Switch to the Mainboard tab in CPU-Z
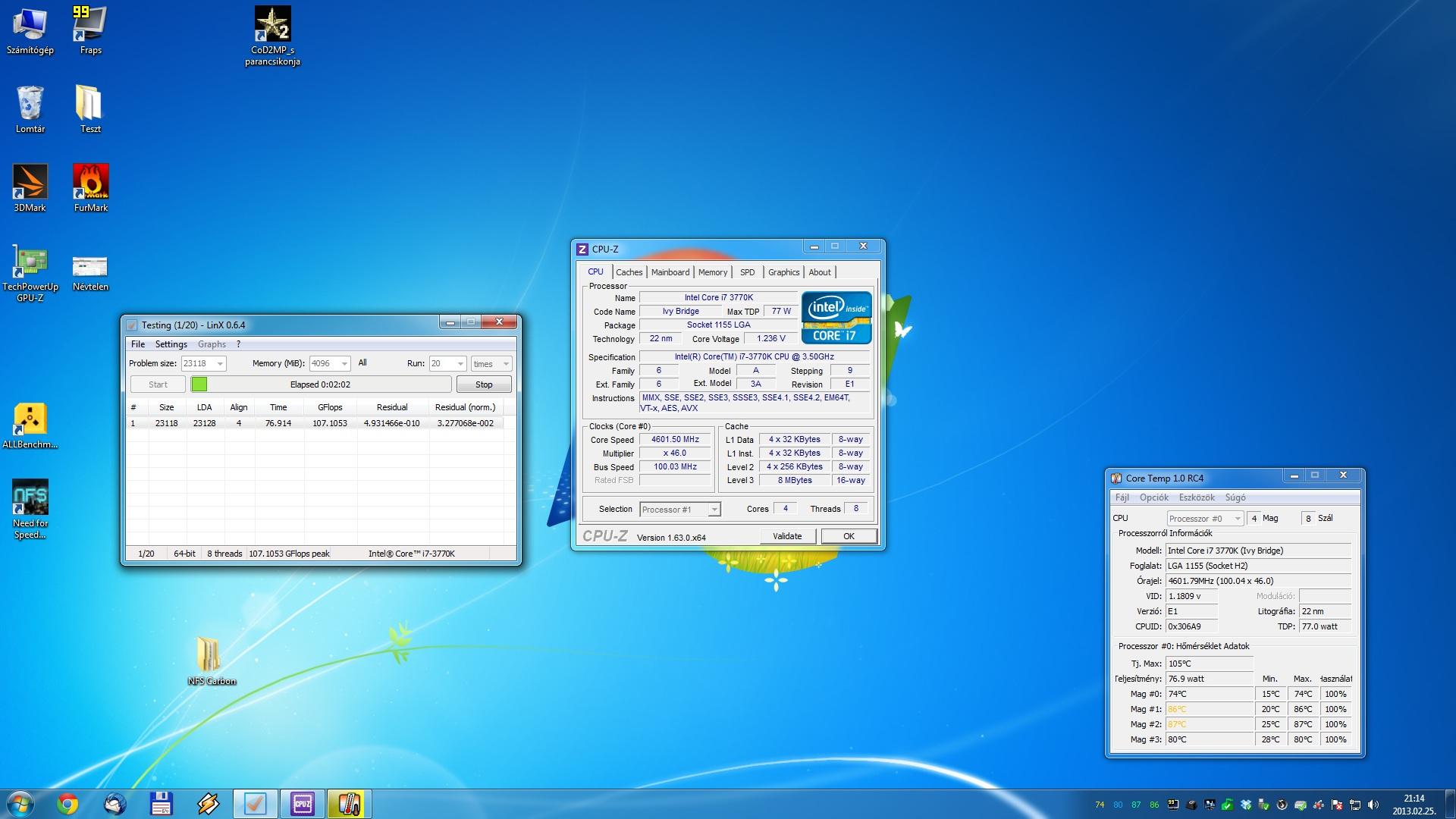 click(670, 272)
